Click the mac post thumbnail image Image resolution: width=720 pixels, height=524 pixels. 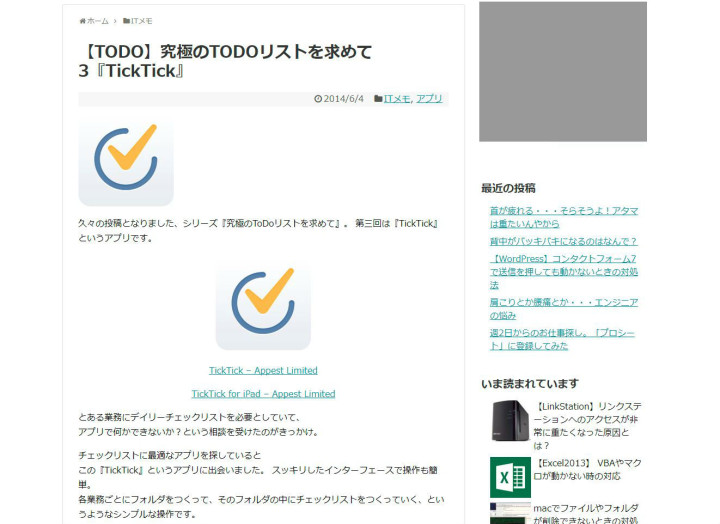coord(510,513)
